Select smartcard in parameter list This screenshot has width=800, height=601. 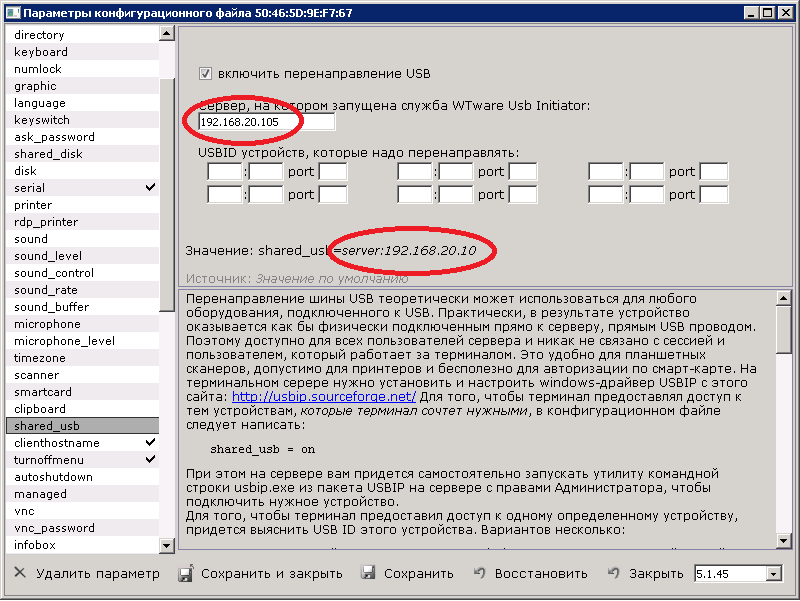[41, 392]
